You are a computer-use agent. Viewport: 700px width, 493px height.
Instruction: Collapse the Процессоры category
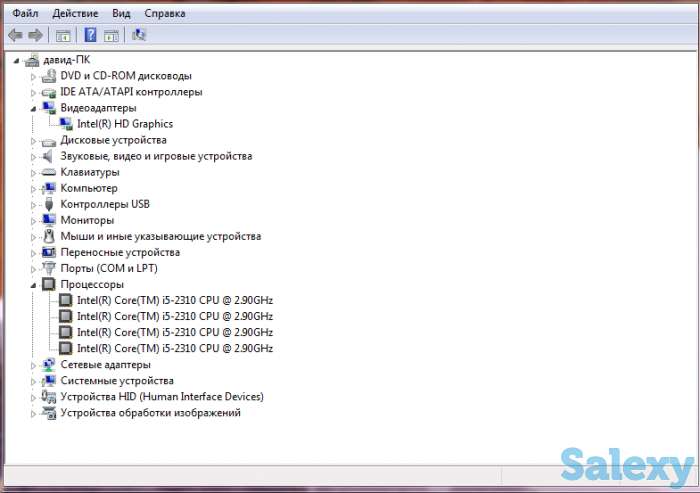33,284
